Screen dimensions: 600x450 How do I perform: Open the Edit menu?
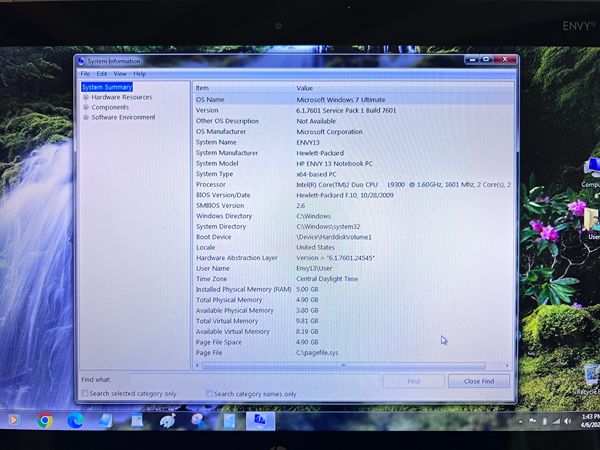[101, 73]
